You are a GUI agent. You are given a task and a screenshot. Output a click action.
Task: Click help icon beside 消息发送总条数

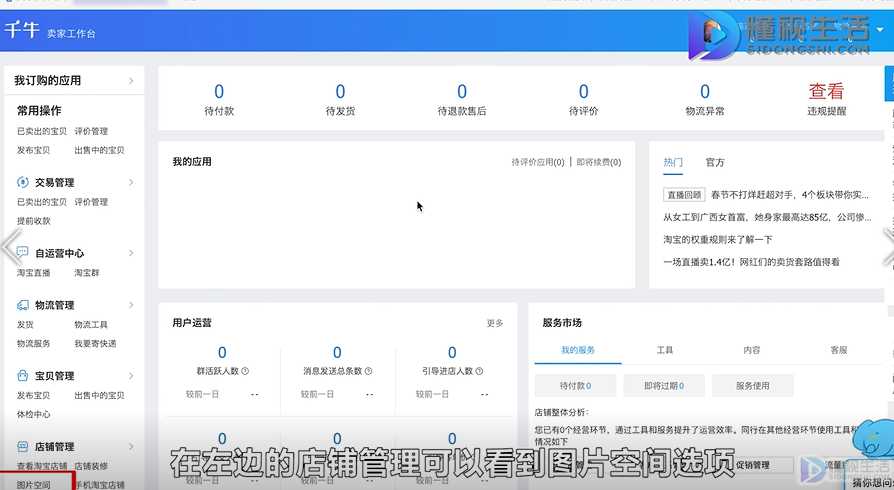click(368, 371)
